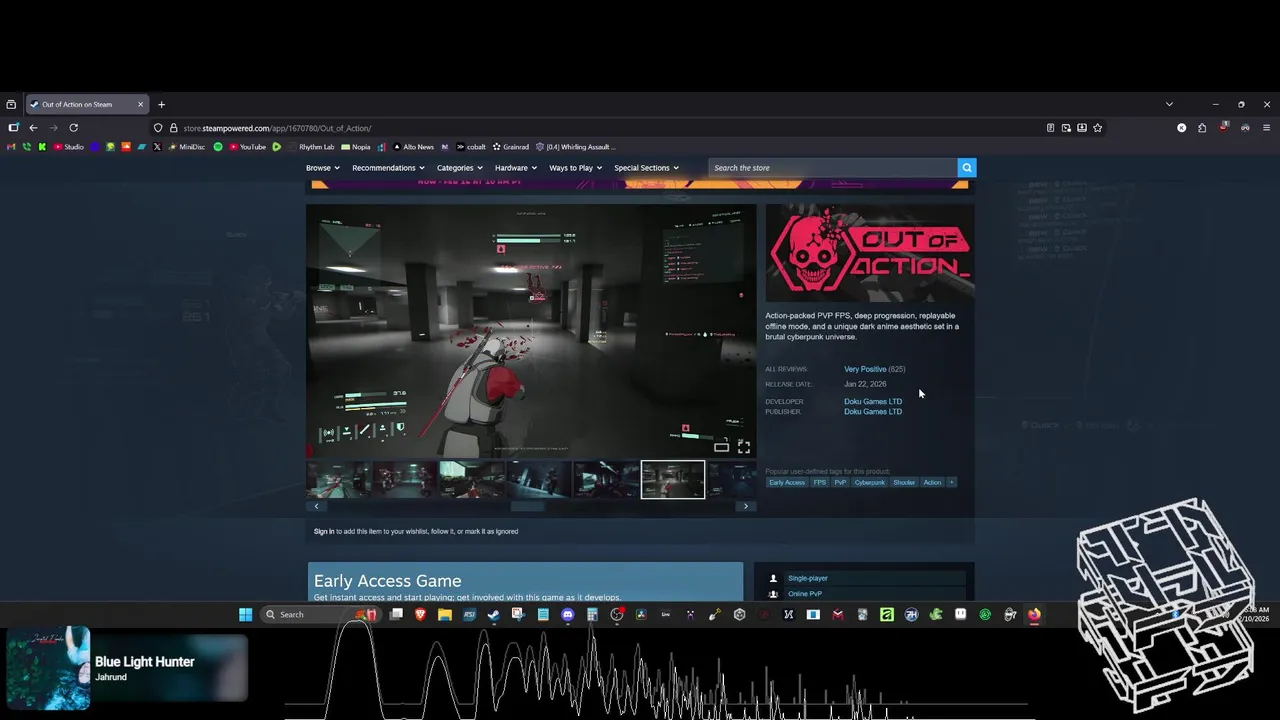The width and height of the screenshot is (1280, 720).
Task: Open Doku Games LTD publisher link
Action: (873, 411)
